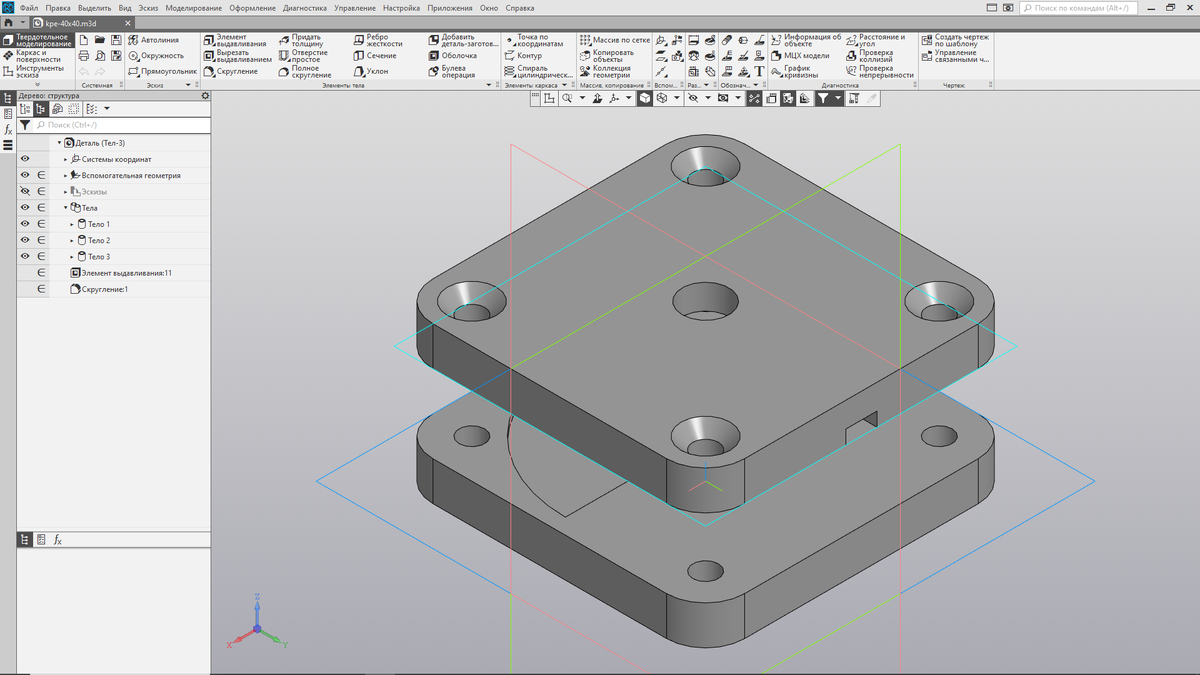The width and height of the screenshot is (1200, 675).
Task: Click Управление связанными чертежами
Action: pyautogui.click(x=955, y=56)
